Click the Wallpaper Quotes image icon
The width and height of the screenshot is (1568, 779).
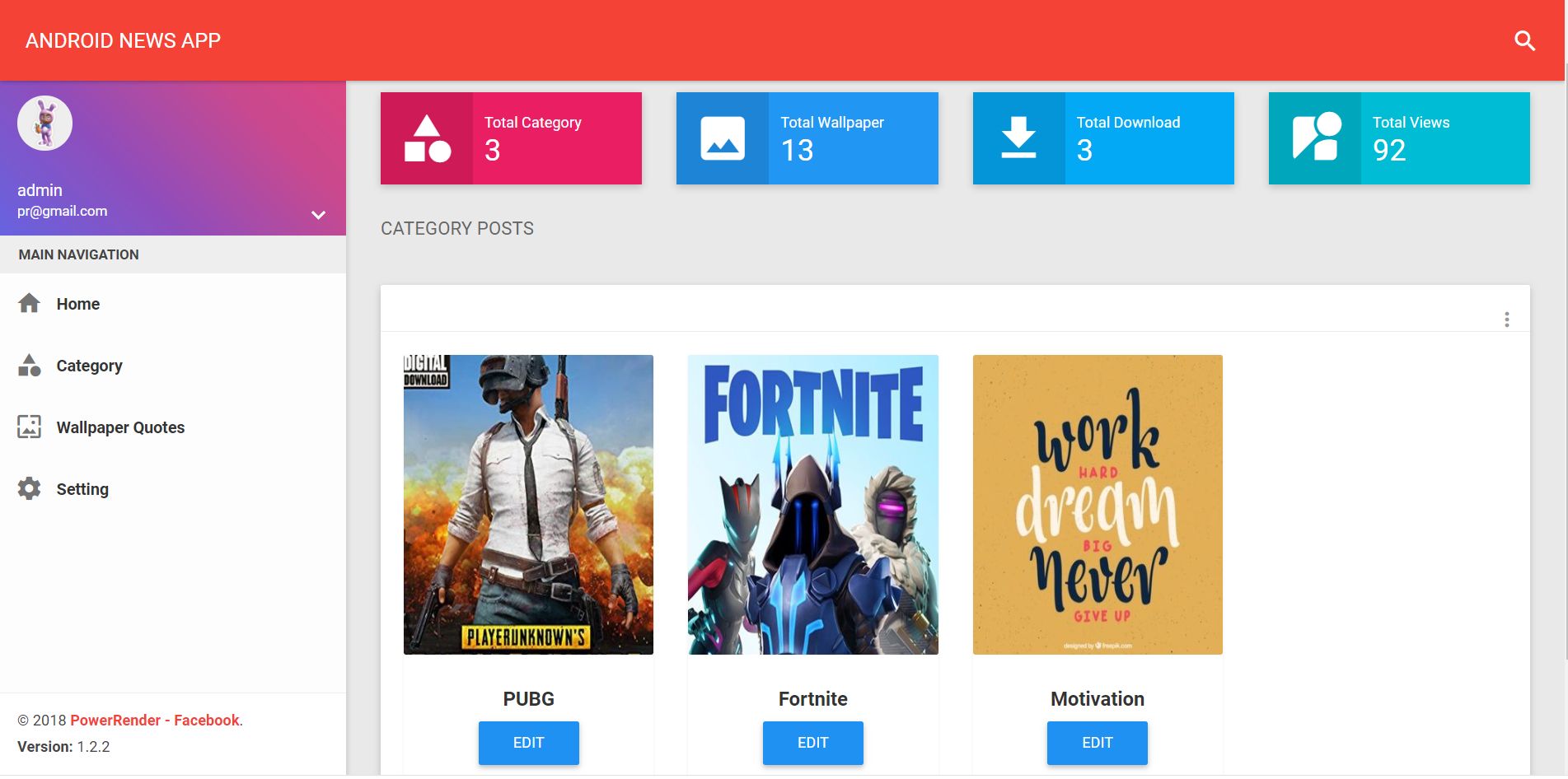(29, 427)
